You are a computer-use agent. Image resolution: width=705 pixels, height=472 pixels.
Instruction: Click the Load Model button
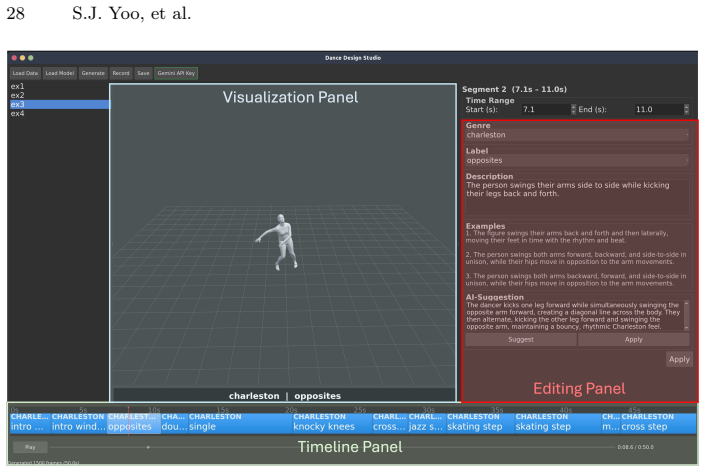60,73
